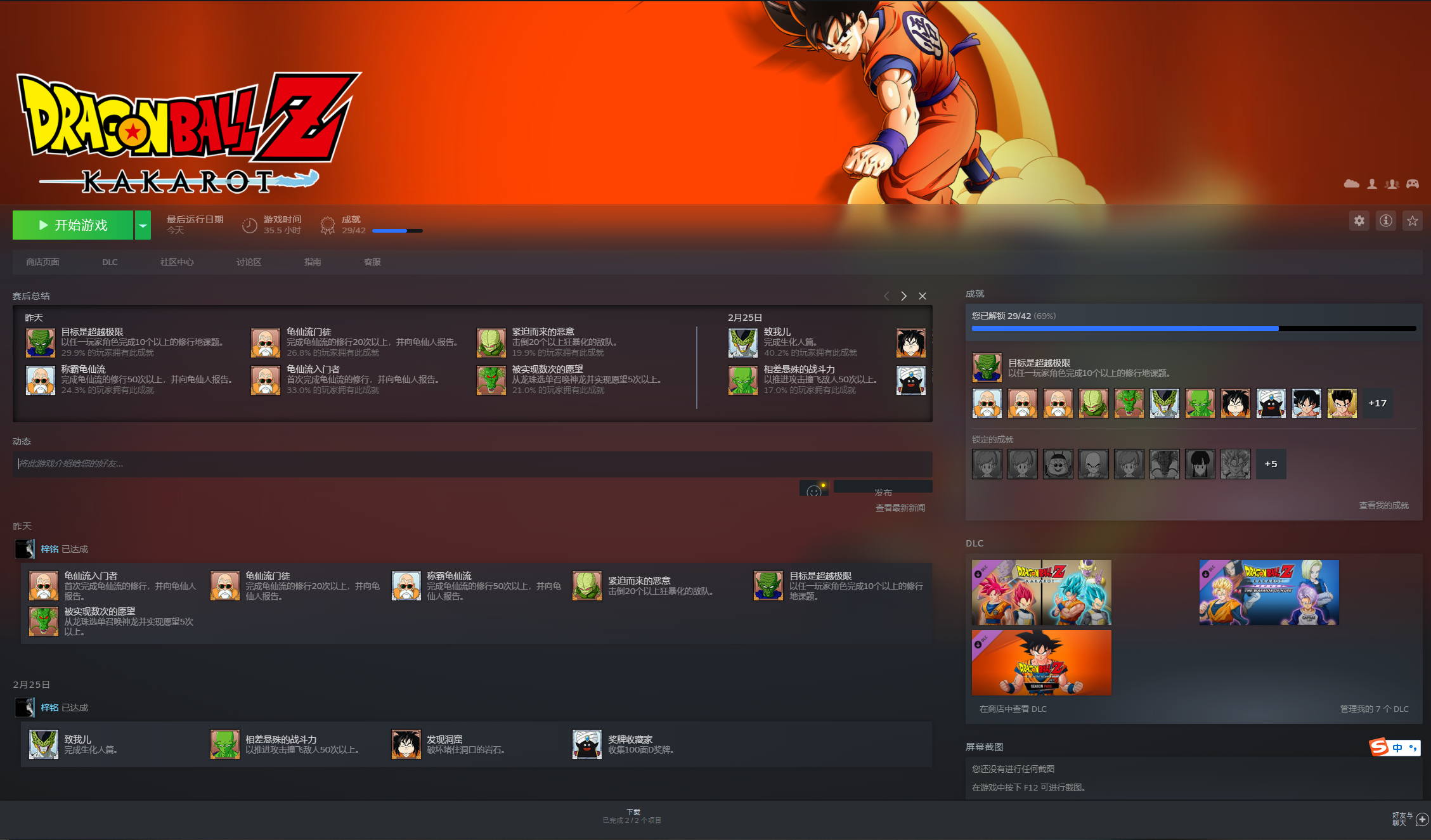Click the Sogou input method S icon
The width and height of the screenshot is (1431, 840).
[x=1379, y=747]
